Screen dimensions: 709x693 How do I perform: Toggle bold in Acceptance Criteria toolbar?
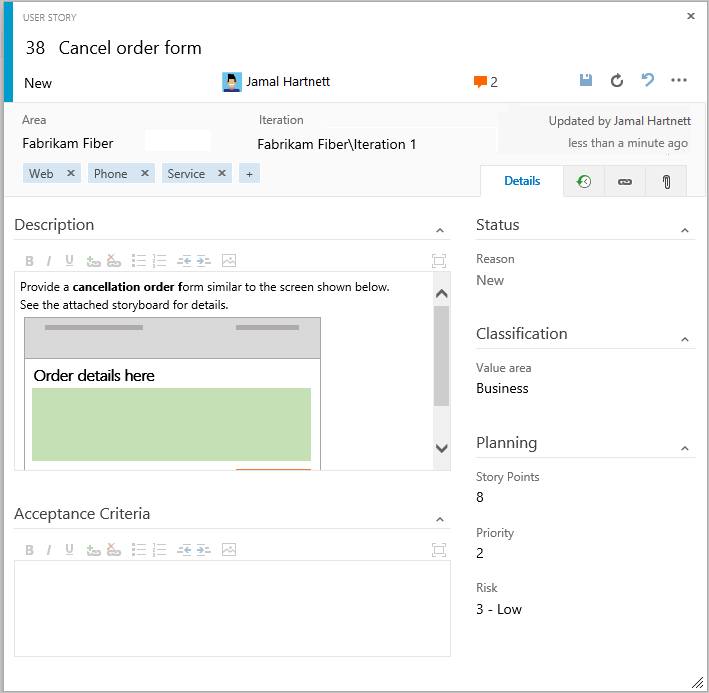(x=29, y=550)
